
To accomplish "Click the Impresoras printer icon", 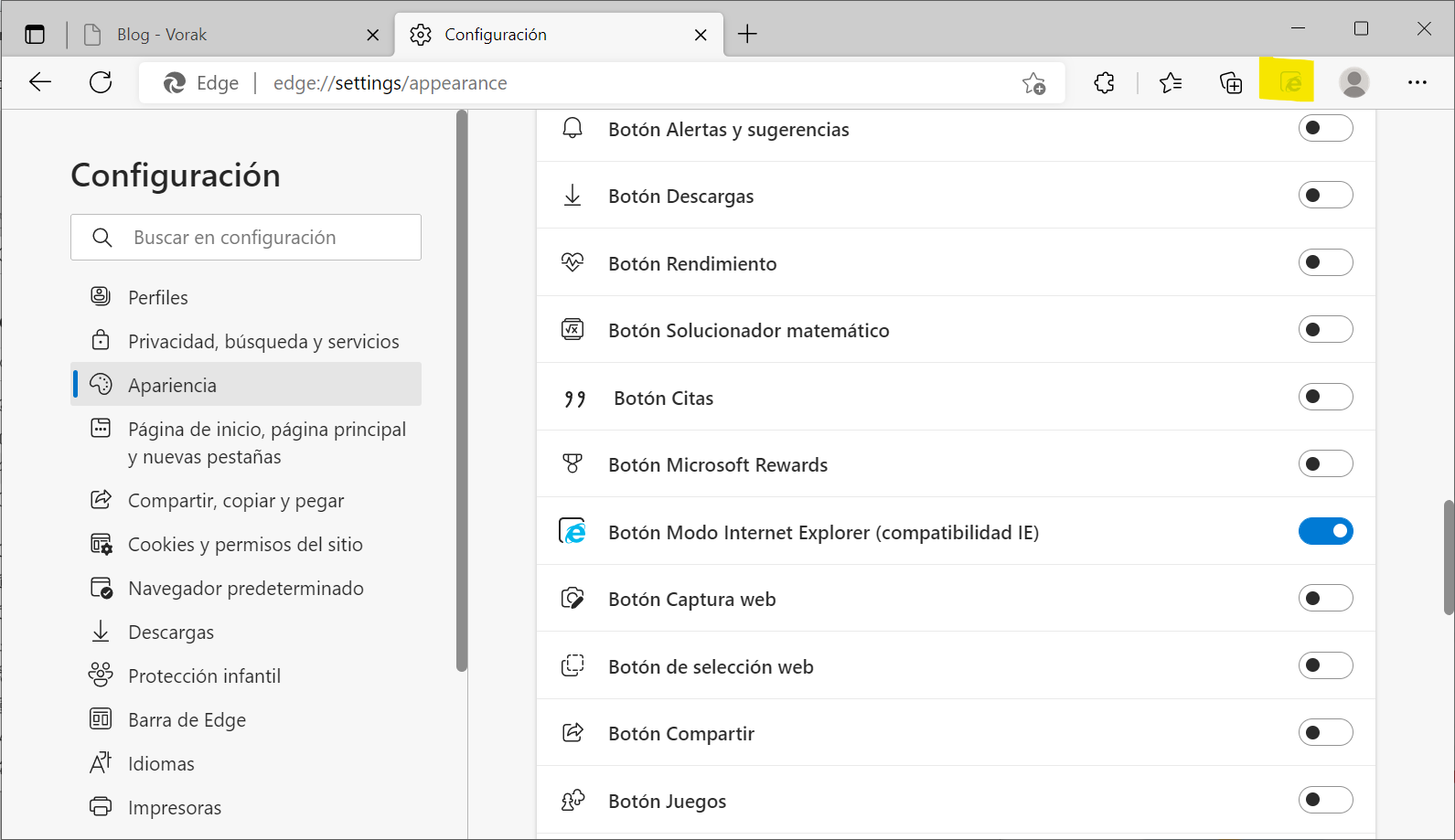I will coord(101,806).
